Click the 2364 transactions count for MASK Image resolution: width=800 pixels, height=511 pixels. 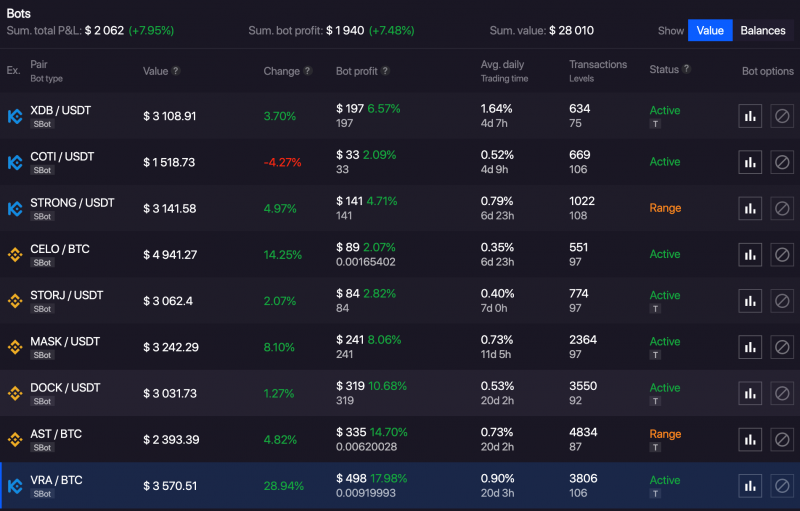pyautogui.click(x=583, y=340)
